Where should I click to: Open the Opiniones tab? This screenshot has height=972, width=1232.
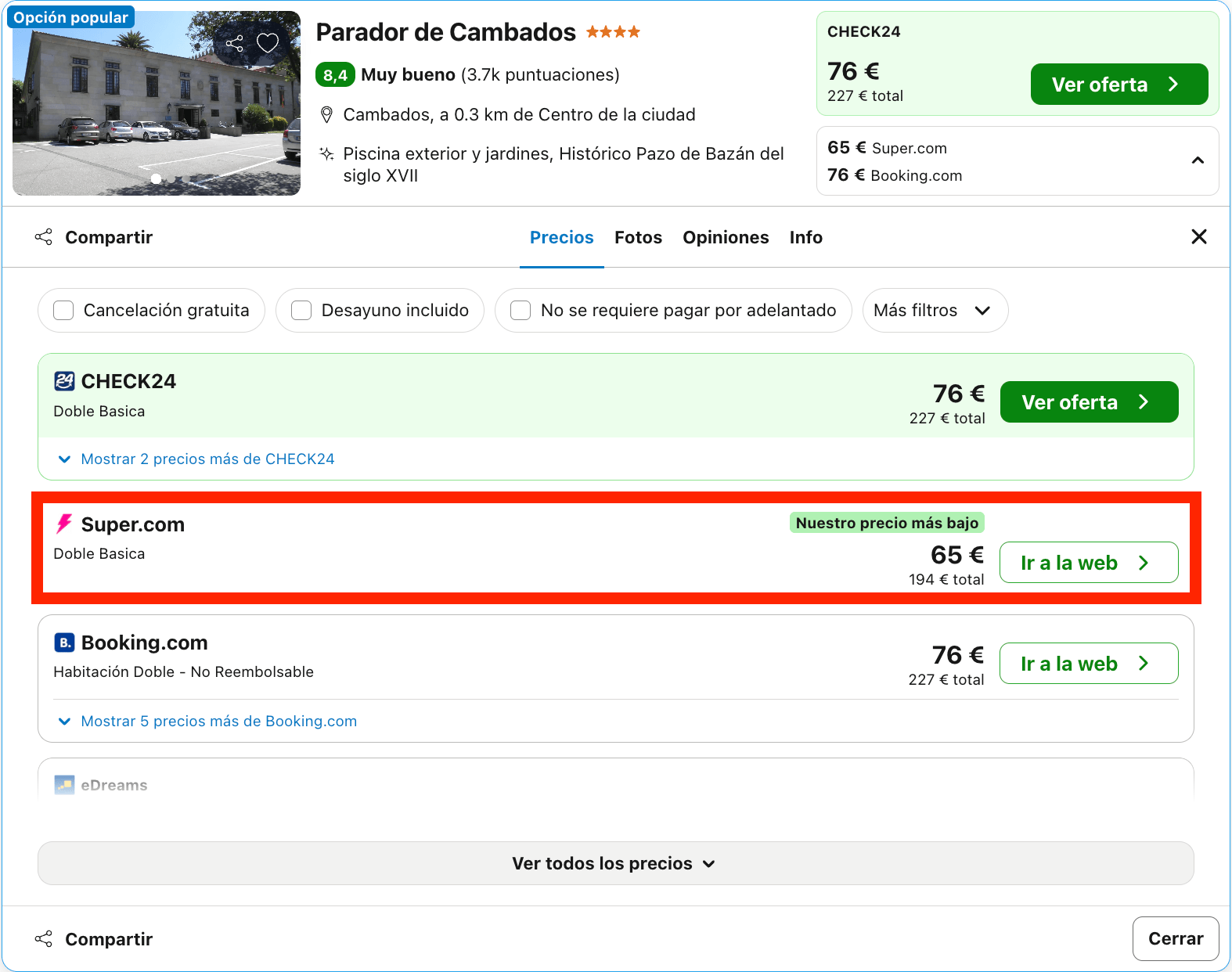[726, 237]
